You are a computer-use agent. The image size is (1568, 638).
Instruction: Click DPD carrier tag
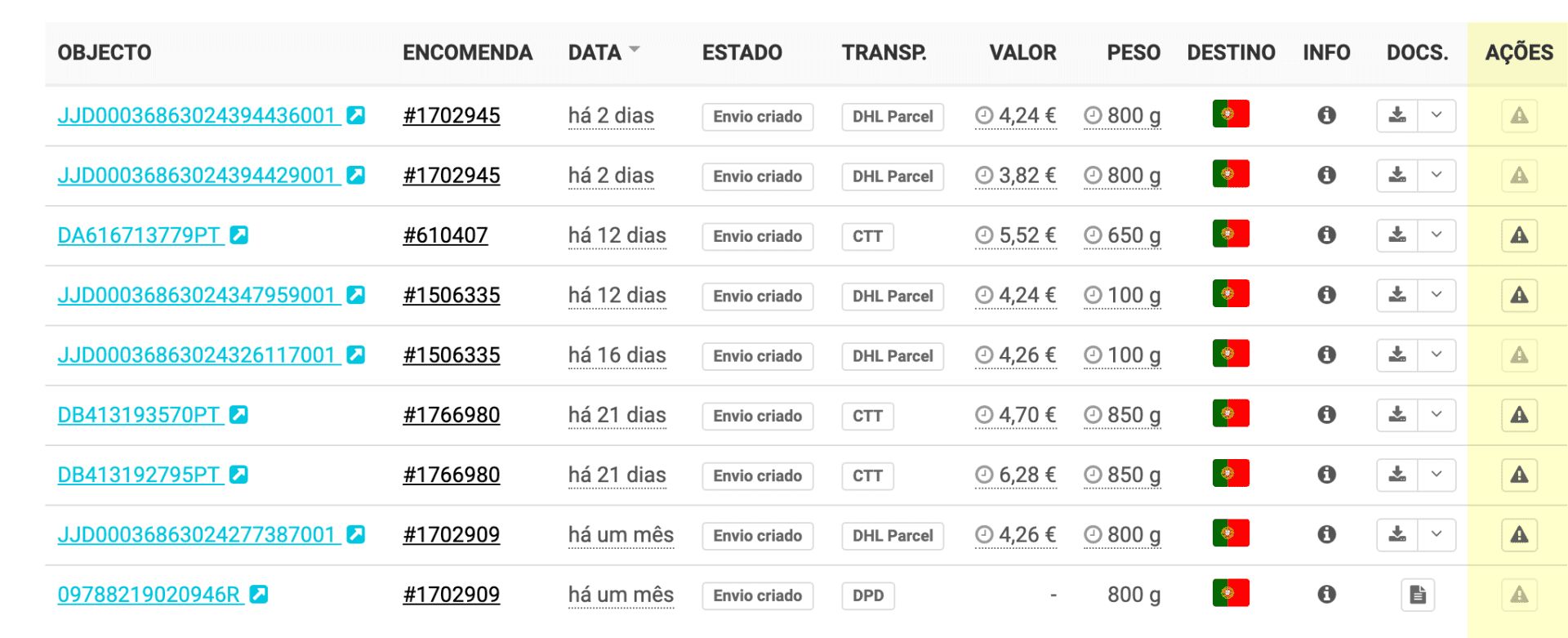pyautogui.click(x=867, y=596)
